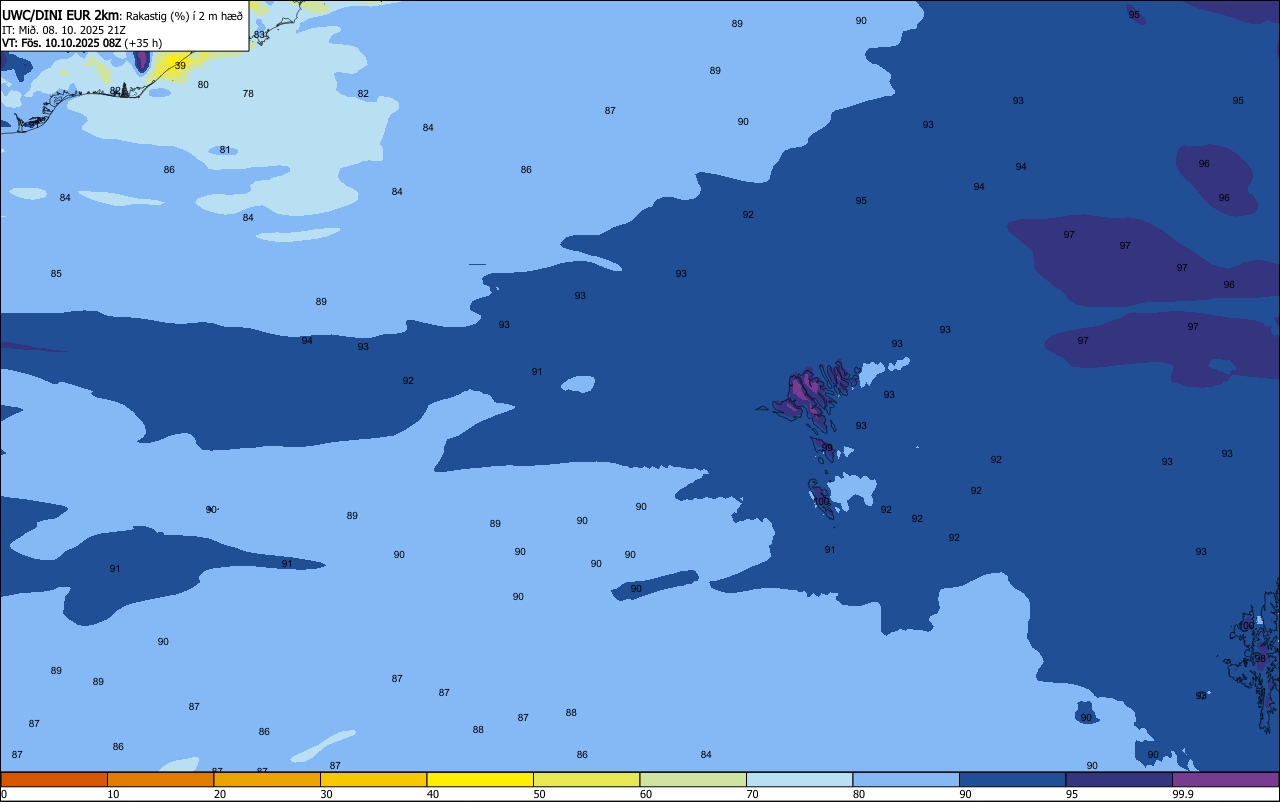
Task: Select the orange 10–20 legend swatch
Action: click(160, 779)
